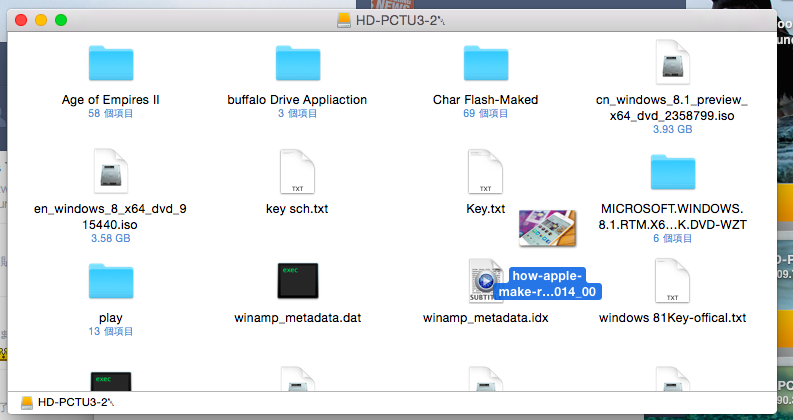Click the 69 個項目 item count text
This screenshot has width=793, height=420.
pyautogui.click(x=486, y=113)
